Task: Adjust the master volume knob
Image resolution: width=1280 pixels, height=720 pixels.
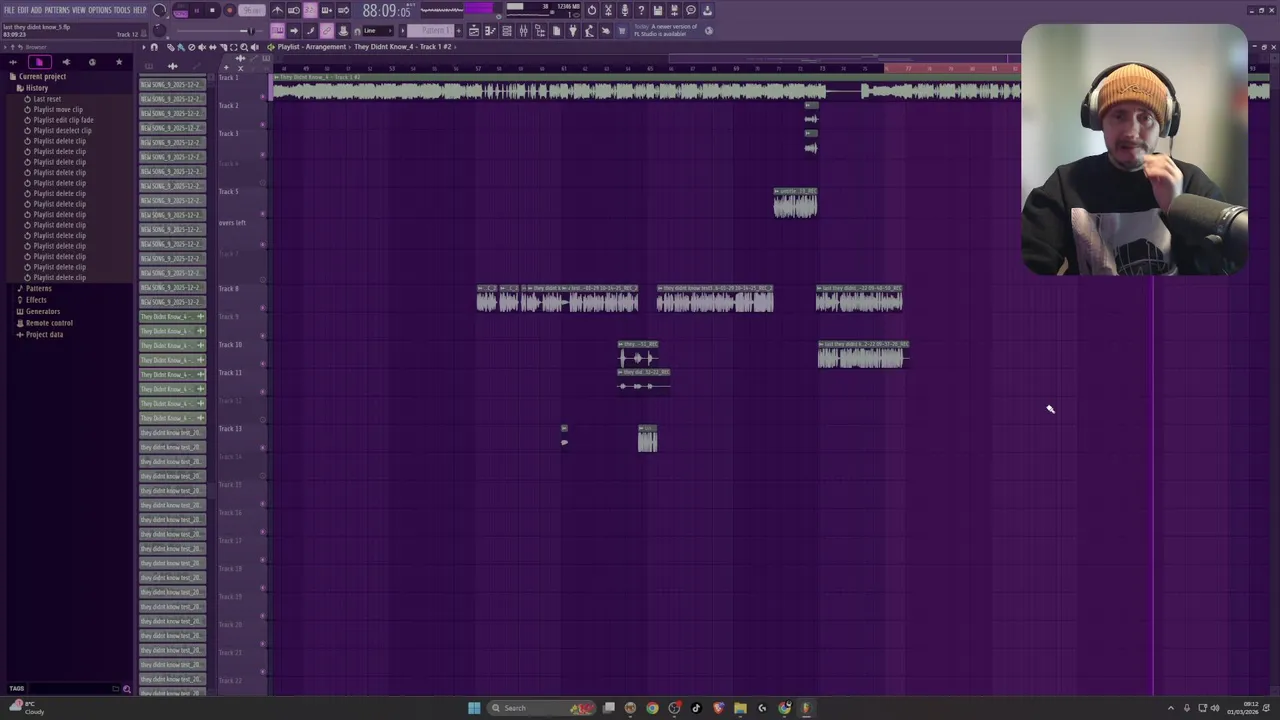Action: (159, 9)
